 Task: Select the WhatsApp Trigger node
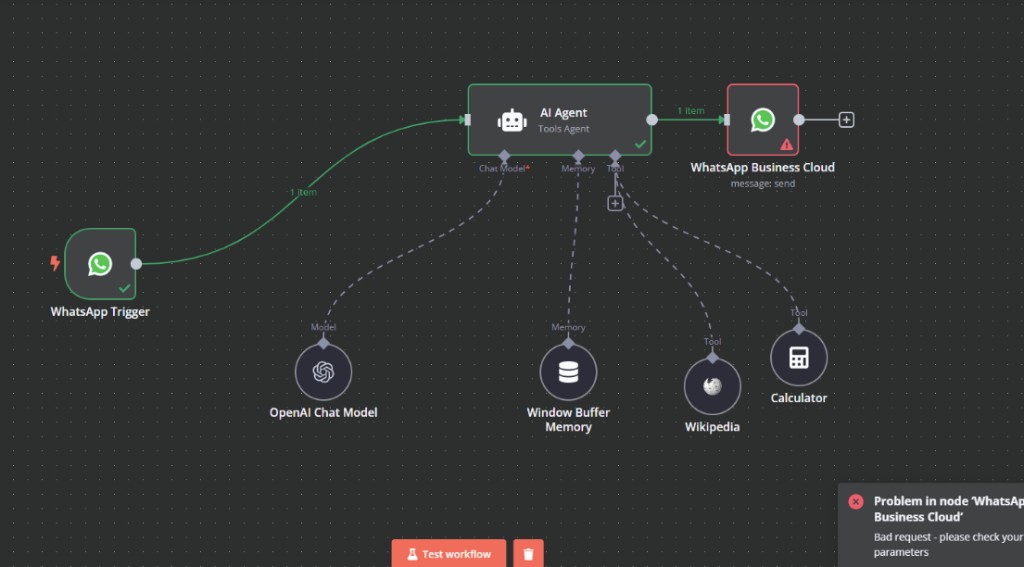point(100,264)
